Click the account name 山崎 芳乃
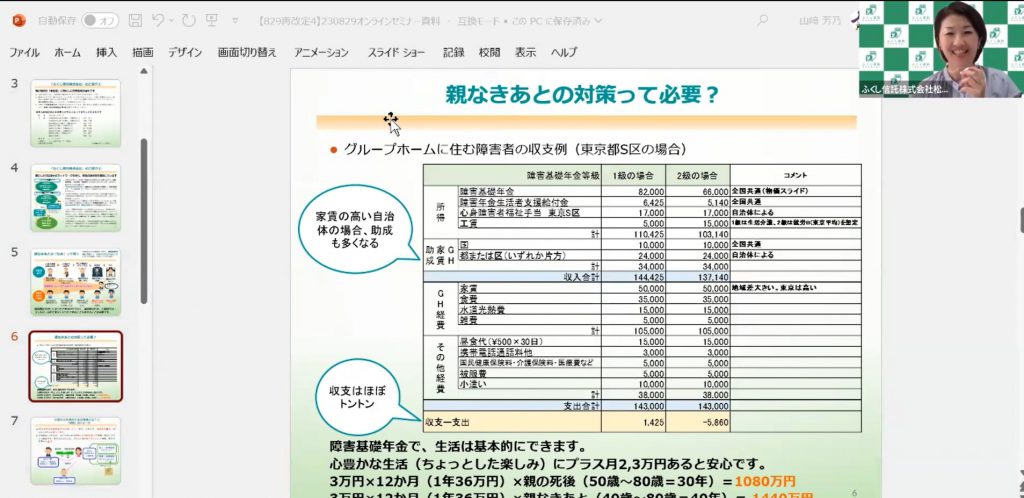 pyautogui.click(x=821, y=21)
